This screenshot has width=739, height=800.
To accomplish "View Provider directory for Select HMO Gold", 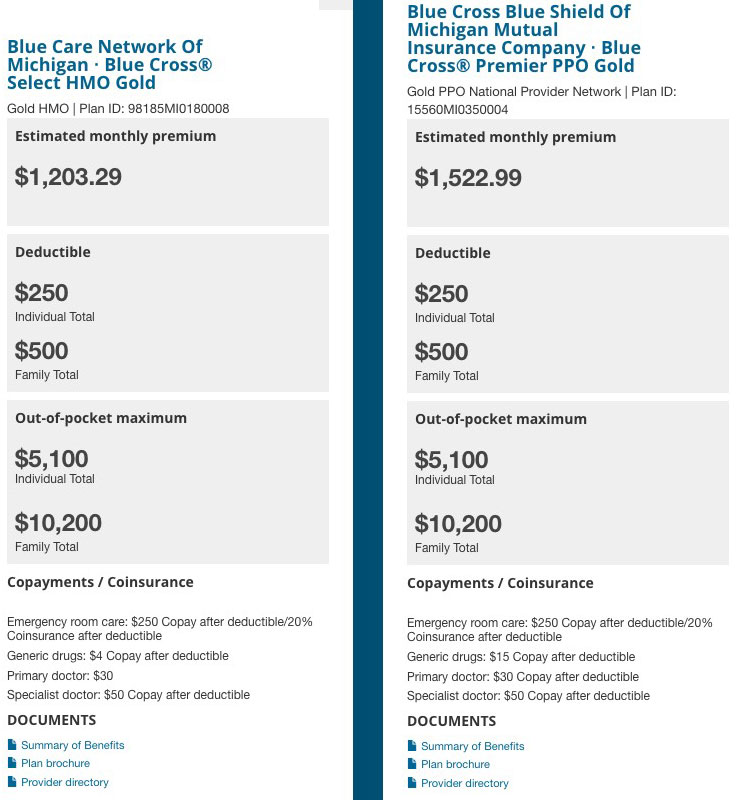I will (65, 782).
